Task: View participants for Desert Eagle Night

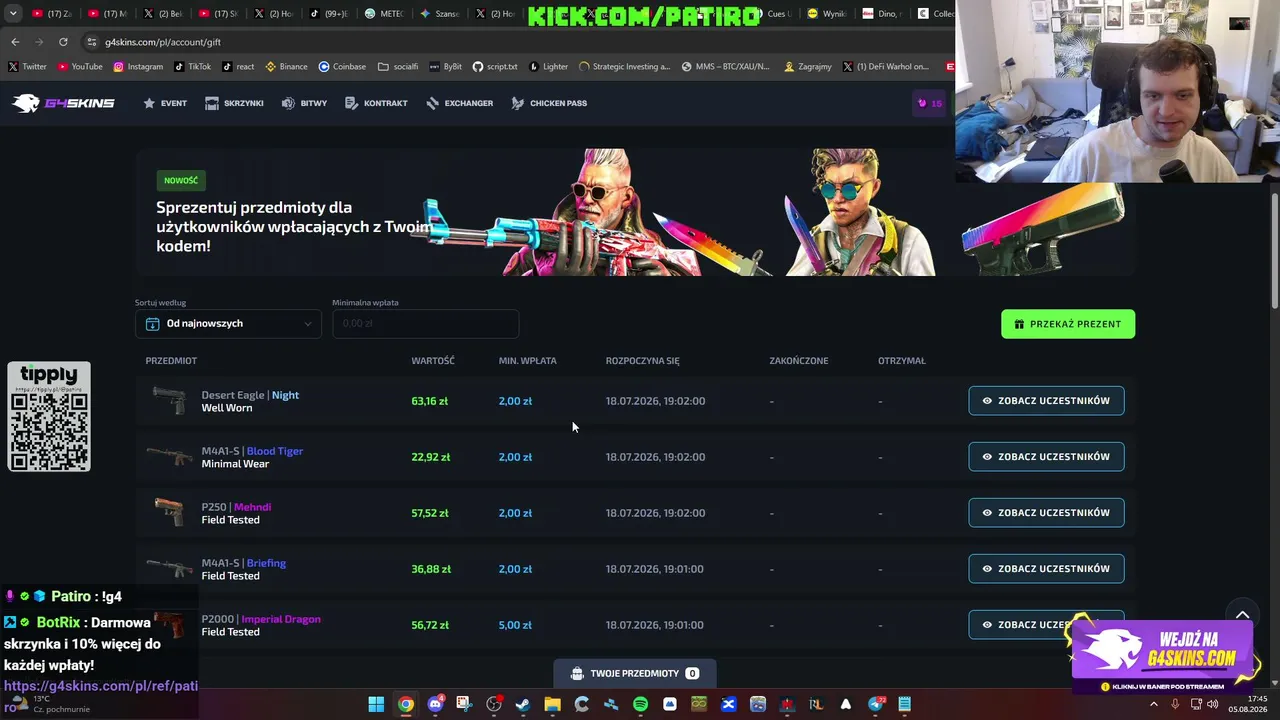Action: point(1046,401)
